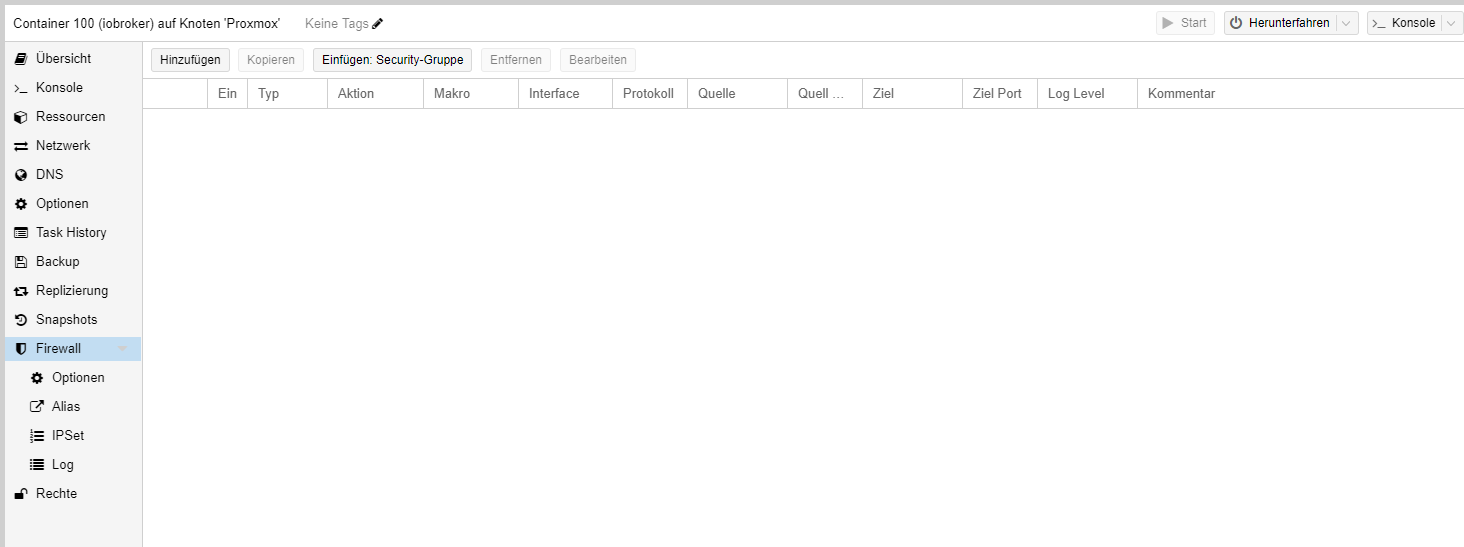Image resolution: width=1464 pixels, height=547 pixels.
Task: Collapse the Firewall submenu arrow
Action: [122, 349]
